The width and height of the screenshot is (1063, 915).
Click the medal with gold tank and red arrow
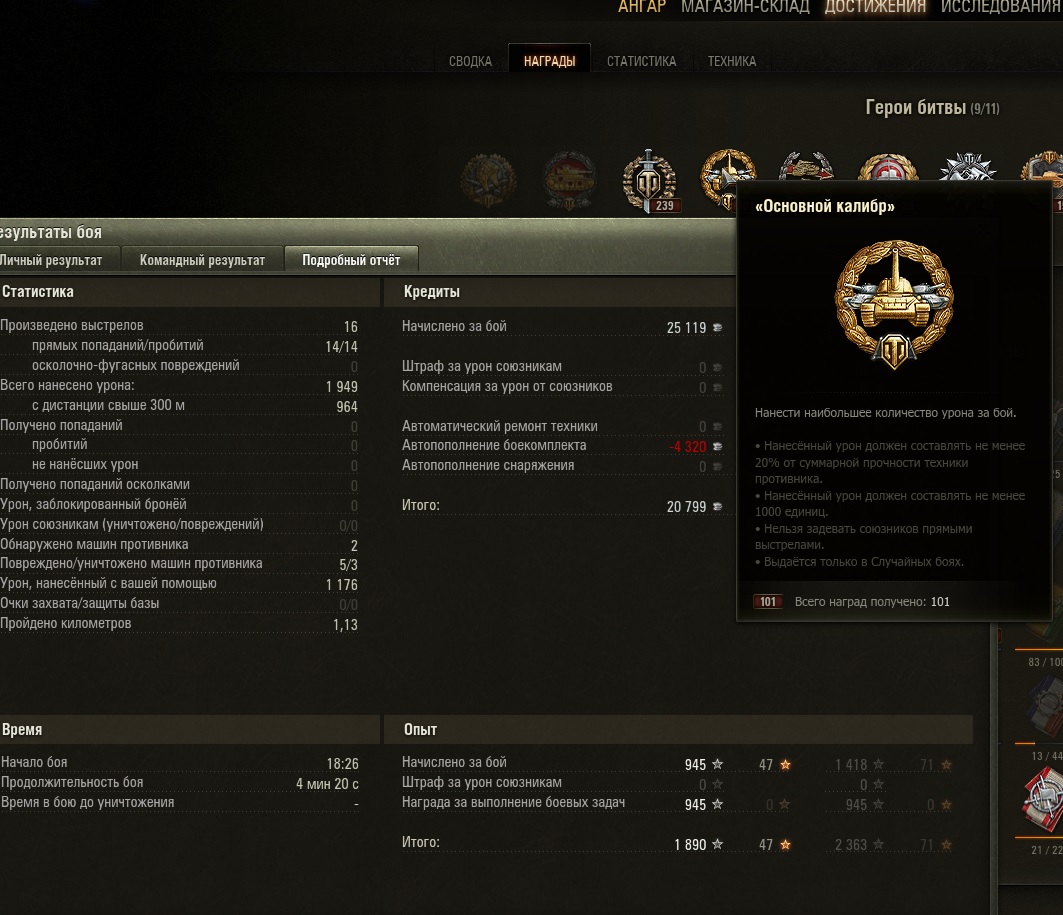pyautogui.click(x=807, y=167)
